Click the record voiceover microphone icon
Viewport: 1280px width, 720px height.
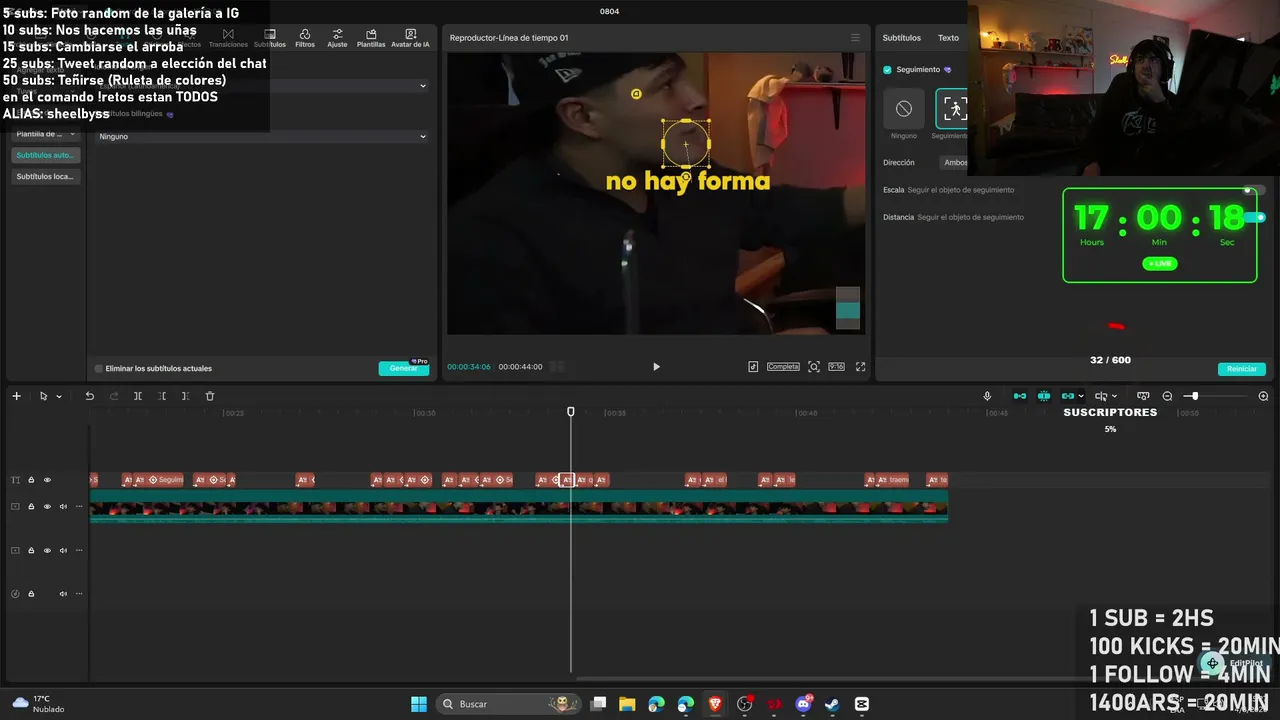[987, 396]
